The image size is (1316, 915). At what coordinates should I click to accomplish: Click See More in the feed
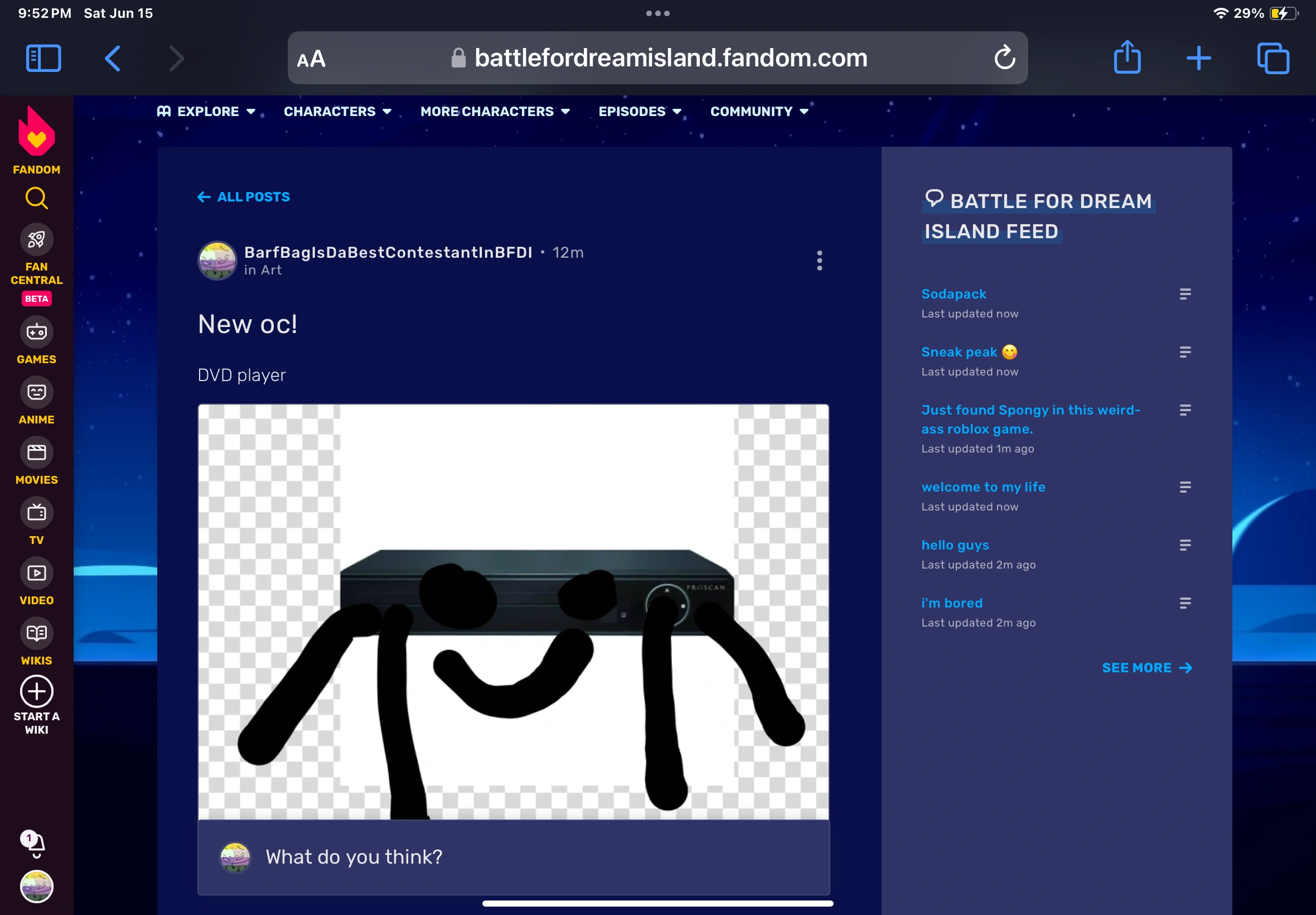click(x=1146, y=667)
